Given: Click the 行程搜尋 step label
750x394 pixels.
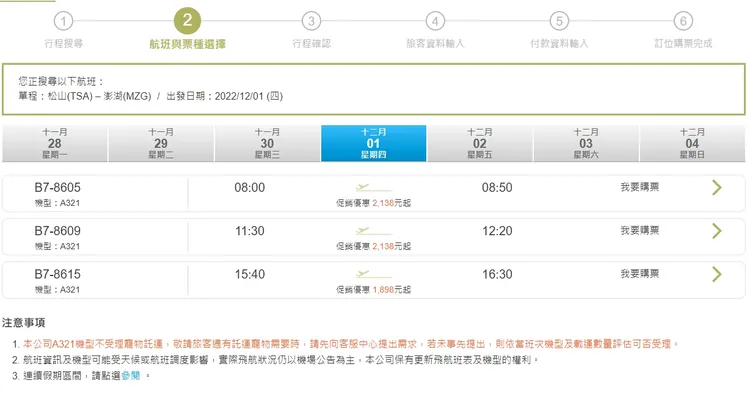Looking at the screenshot, I should tap(64, 44).
